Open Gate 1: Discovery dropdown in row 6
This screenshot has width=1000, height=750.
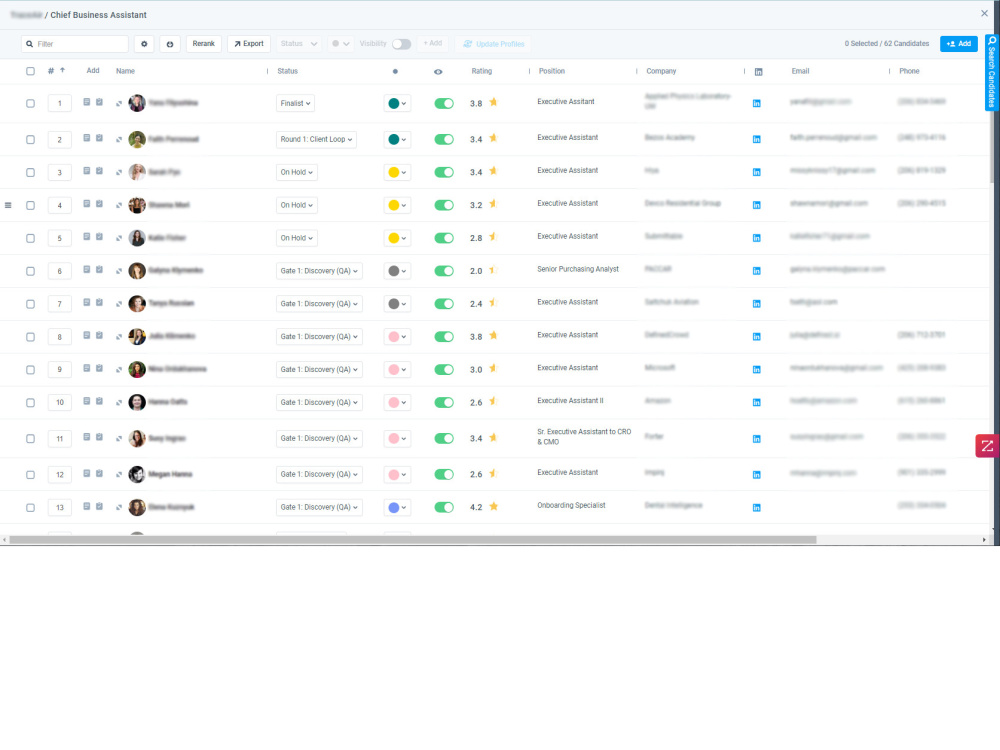(x=319, y=271)
